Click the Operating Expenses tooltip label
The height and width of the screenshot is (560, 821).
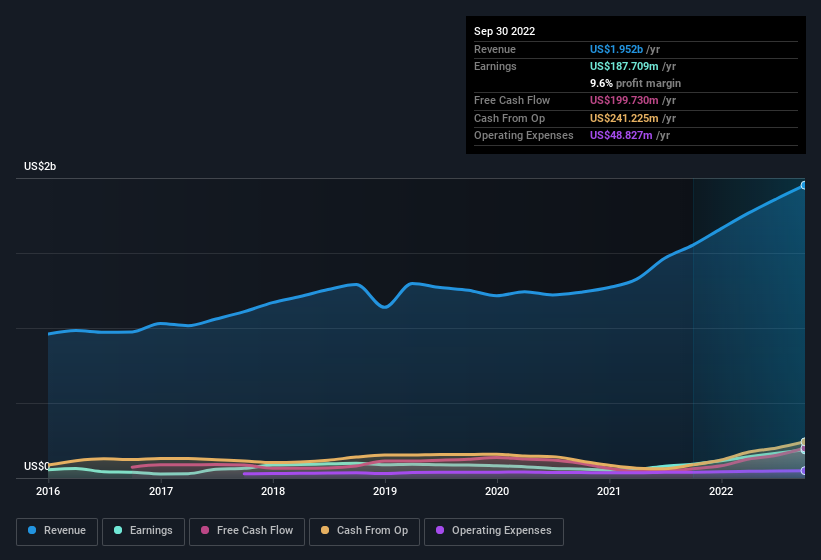[x=524, y=135]
